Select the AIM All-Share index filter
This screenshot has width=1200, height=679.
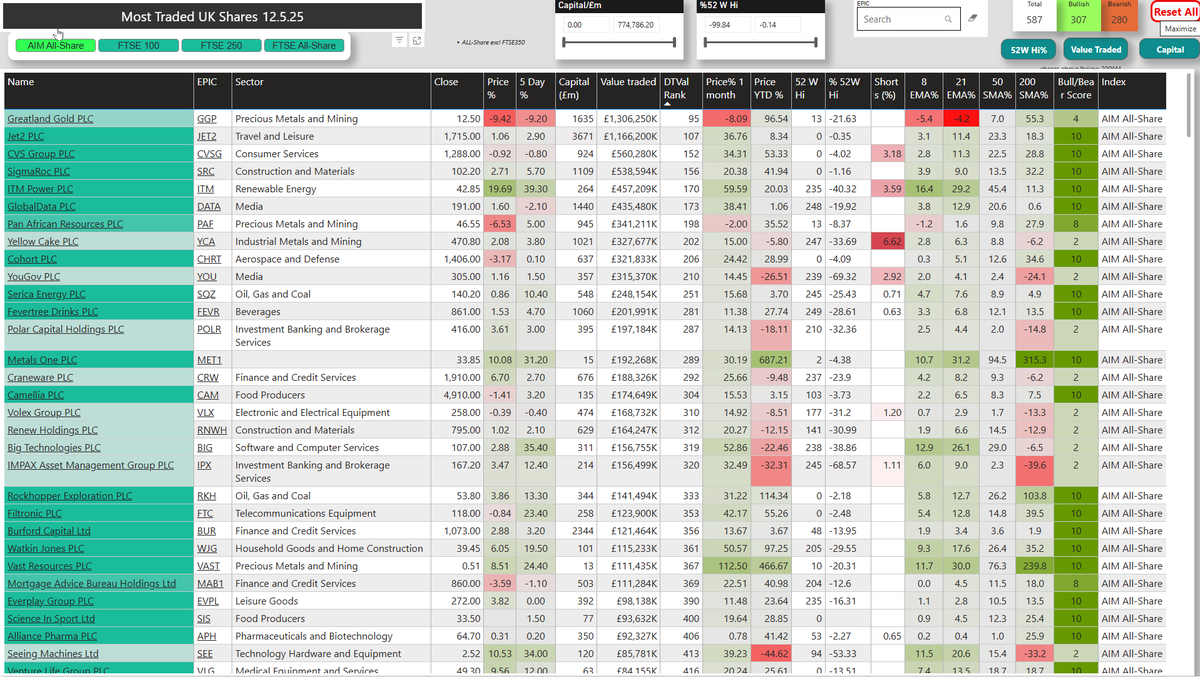pyautogui.click(x=56, y=45)
